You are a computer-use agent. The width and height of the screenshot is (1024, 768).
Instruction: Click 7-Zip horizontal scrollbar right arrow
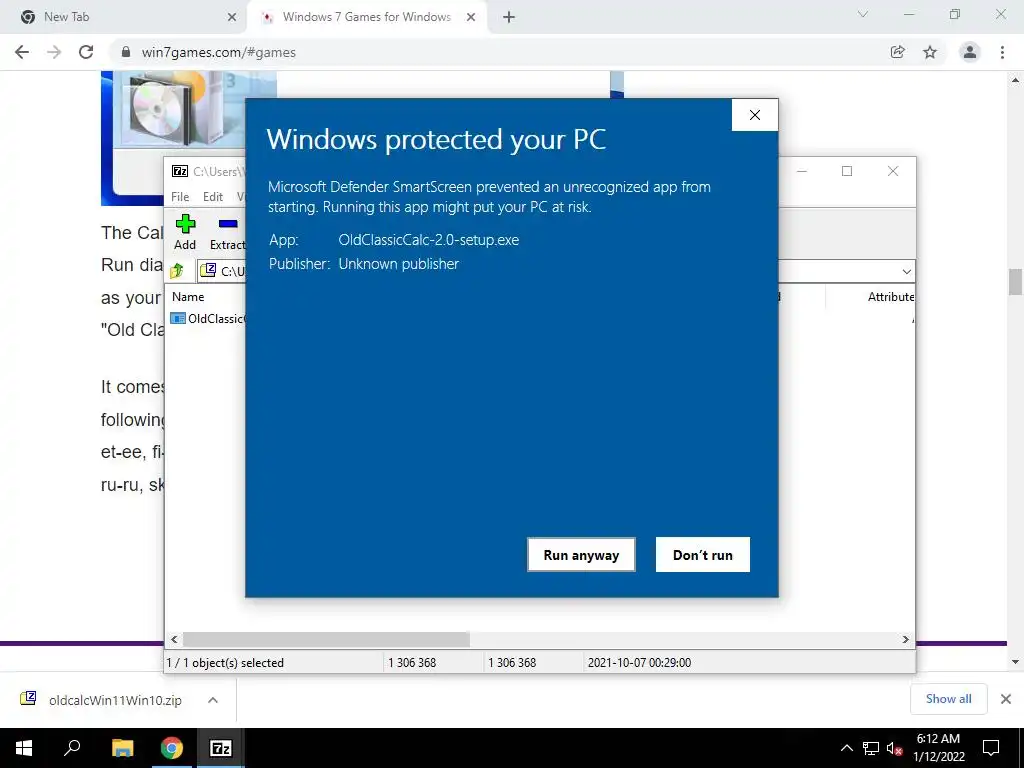pos(906,639)
